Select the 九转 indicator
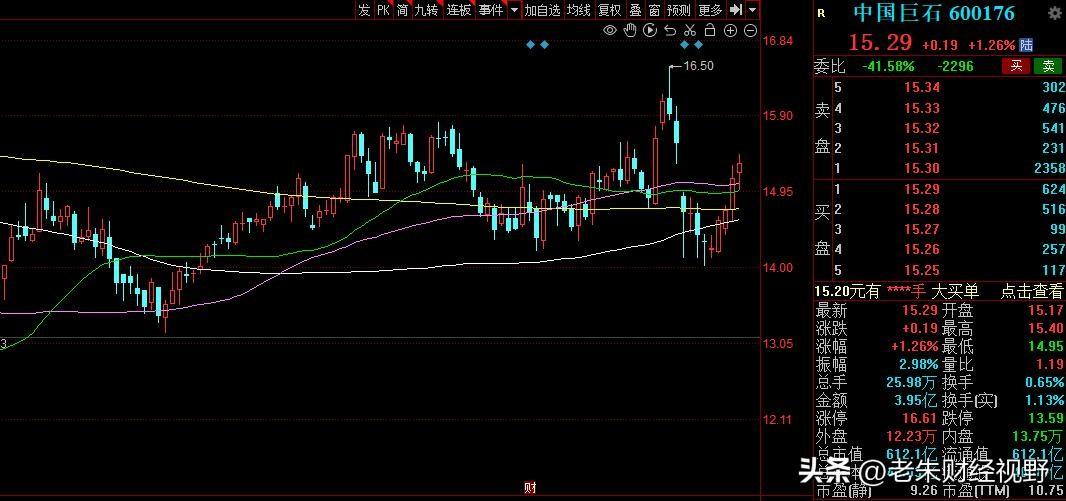 tap(427, 10)
